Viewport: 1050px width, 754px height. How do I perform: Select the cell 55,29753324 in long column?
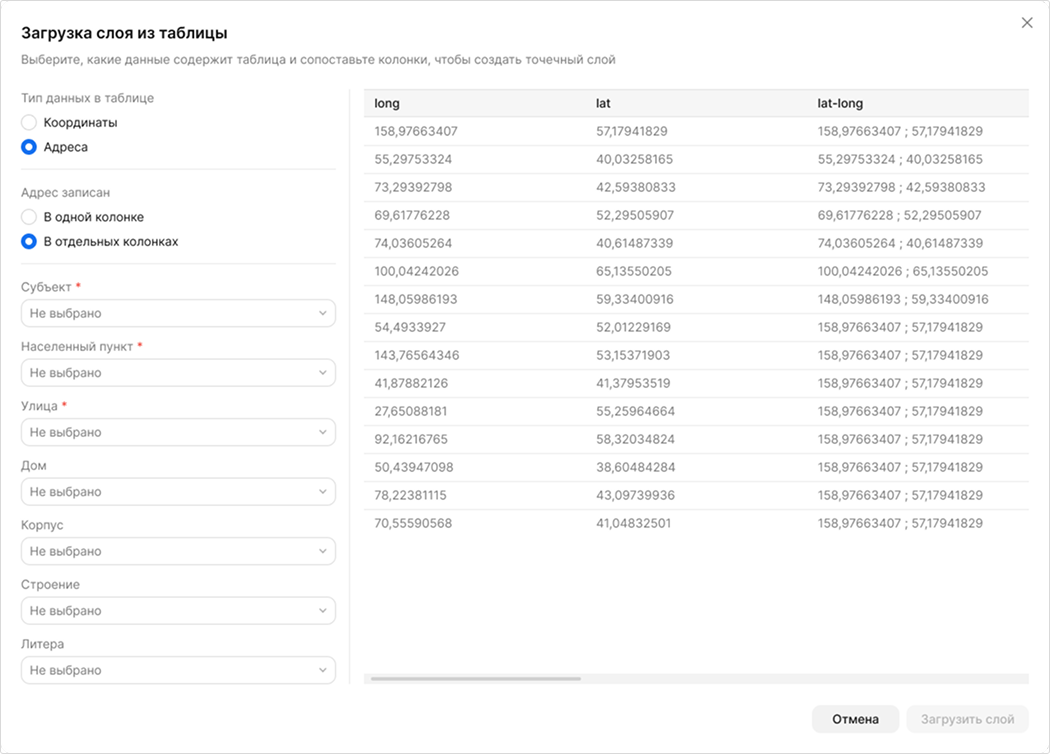click(413, 160)
